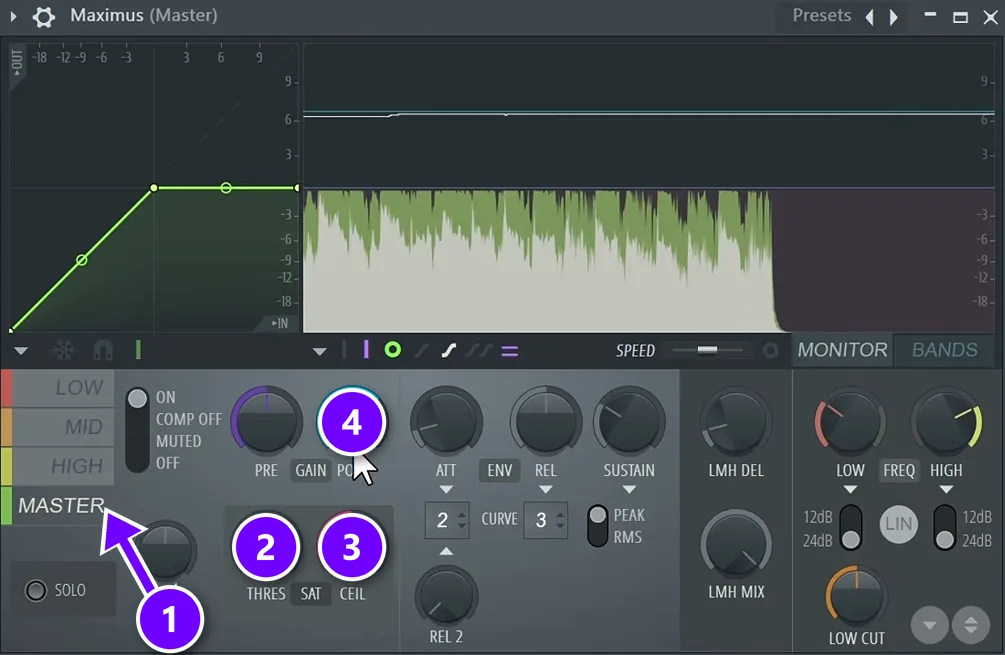1005x655 pixels.
Task: Click the first CURVE stepper showing 2
Action: pos(447,520)
